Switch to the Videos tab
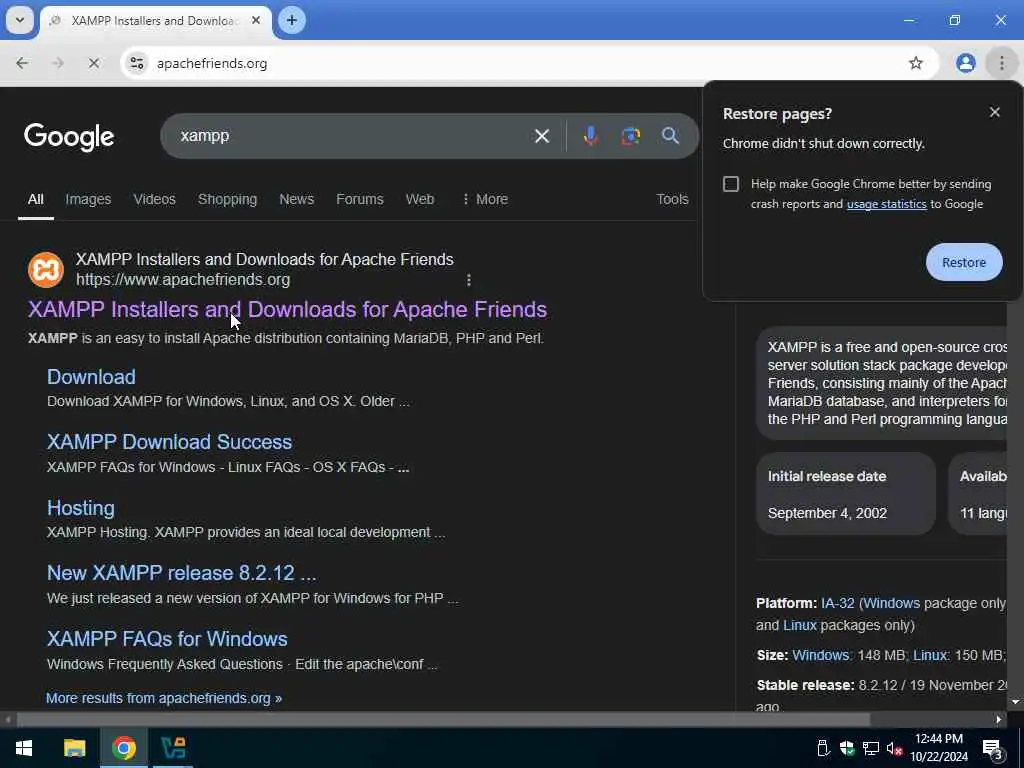 pyautogui.click(x=155, y=199)
